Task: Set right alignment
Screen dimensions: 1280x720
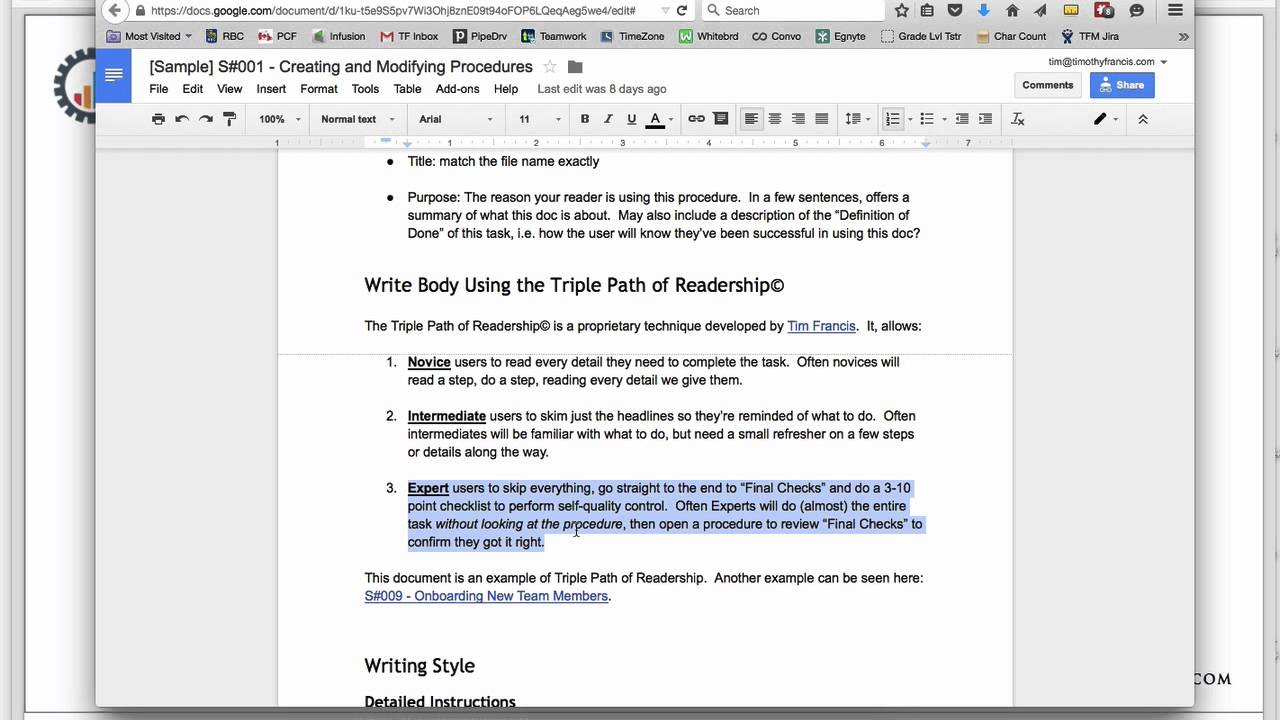Action: (798, 119)
